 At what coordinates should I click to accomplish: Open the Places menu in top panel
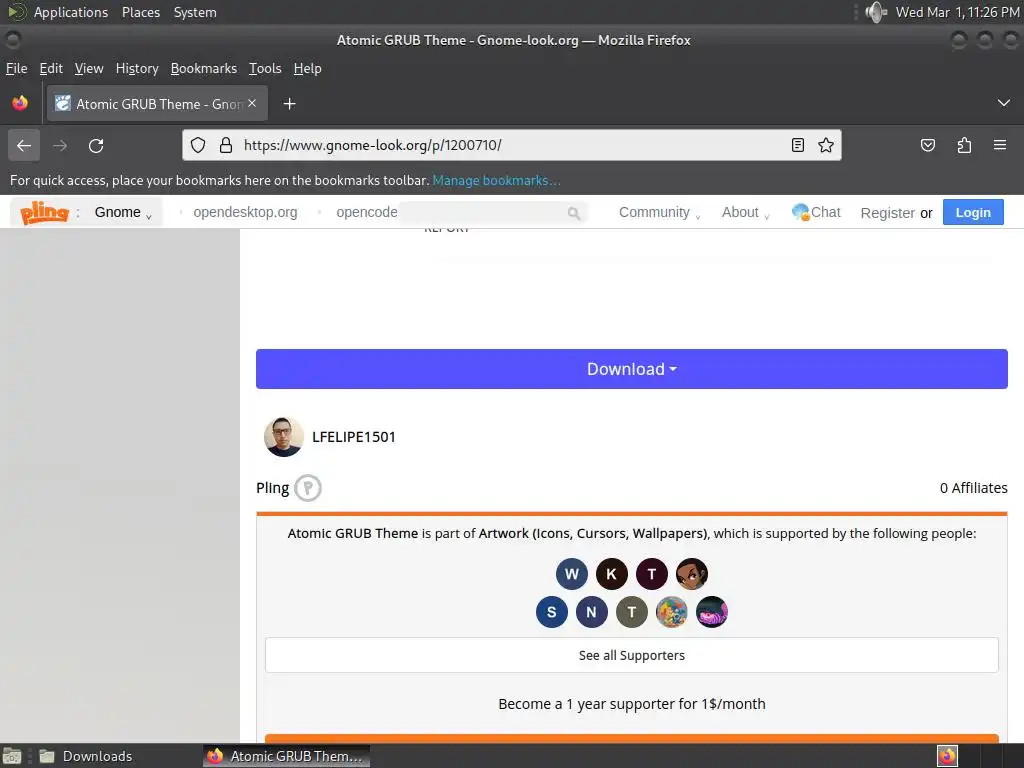pyautogui.click(x=140, y=12)
